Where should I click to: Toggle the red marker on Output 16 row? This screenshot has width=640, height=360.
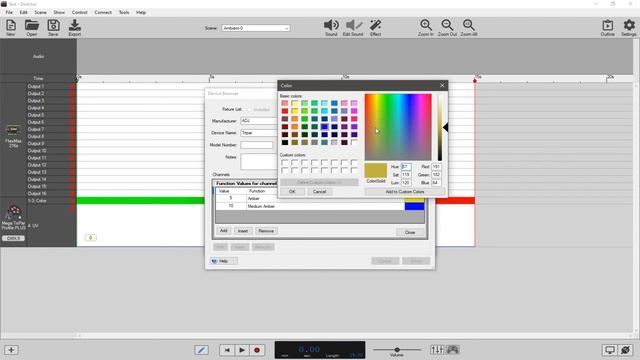point(72,193)
